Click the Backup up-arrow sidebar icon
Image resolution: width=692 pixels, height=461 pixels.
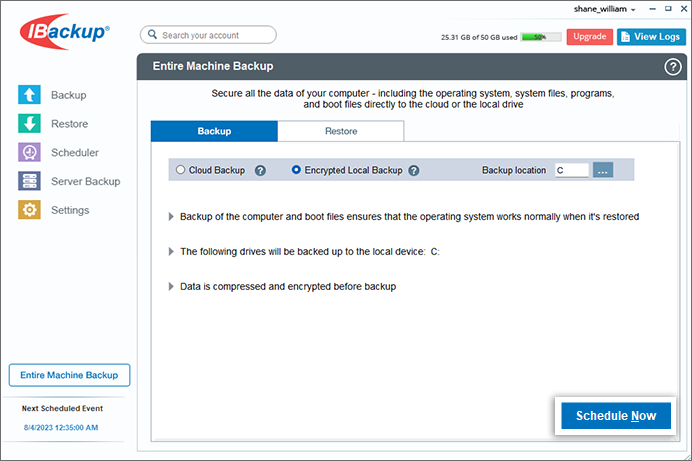(x=29, y=95)
